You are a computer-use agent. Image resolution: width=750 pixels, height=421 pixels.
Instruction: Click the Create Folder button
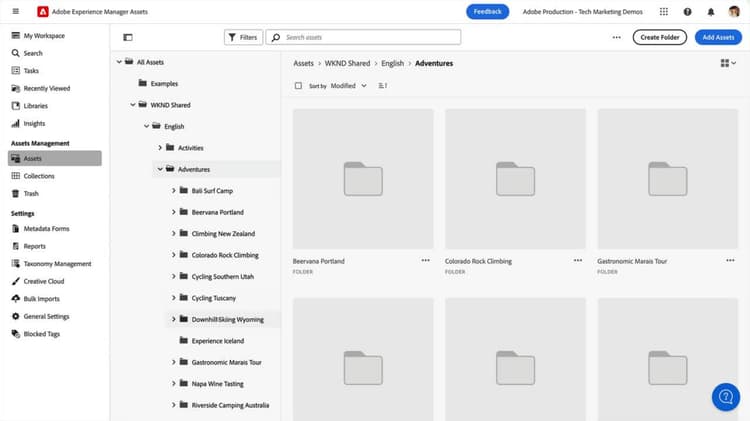[x=660, y=37]
